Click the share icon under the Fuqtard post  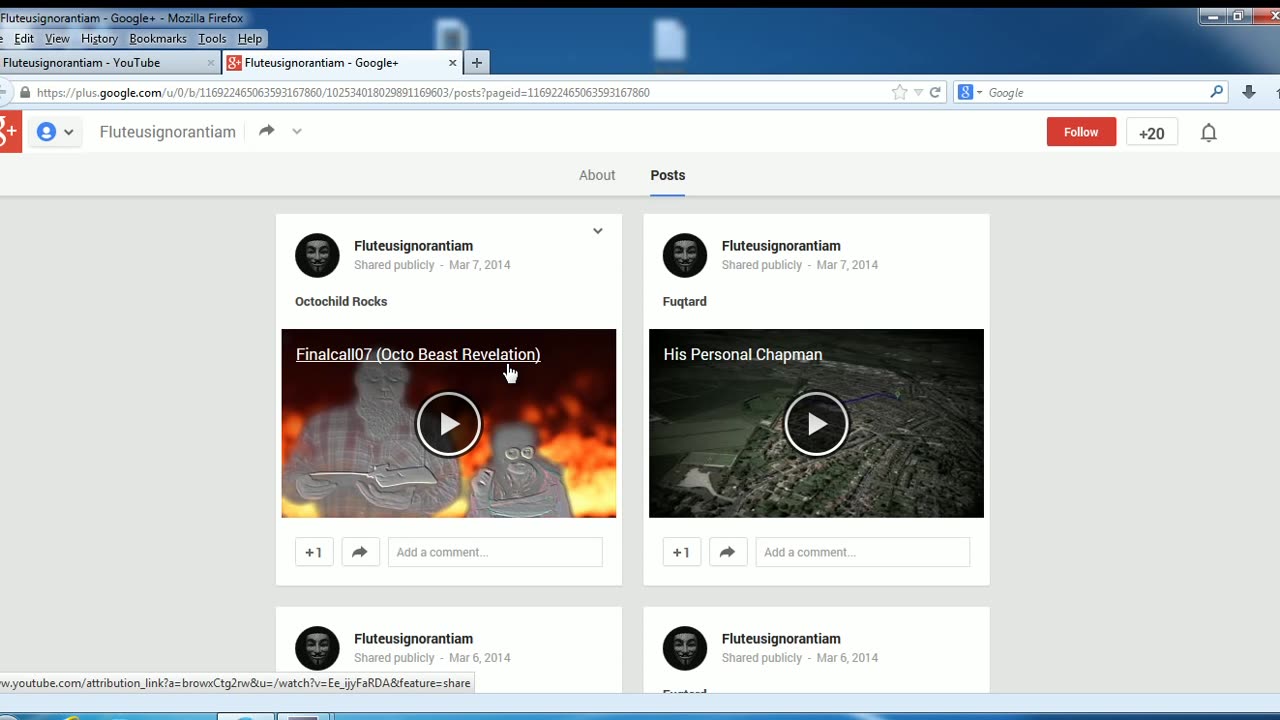[728, 552]
